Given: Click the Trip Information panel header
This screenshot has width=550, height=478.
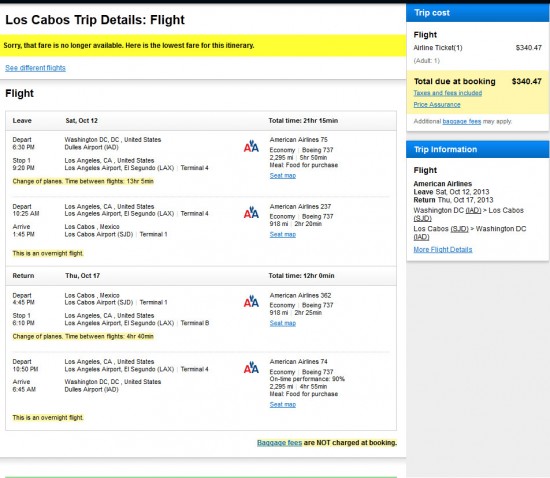Looking at the screenshot, I should 478,149.
